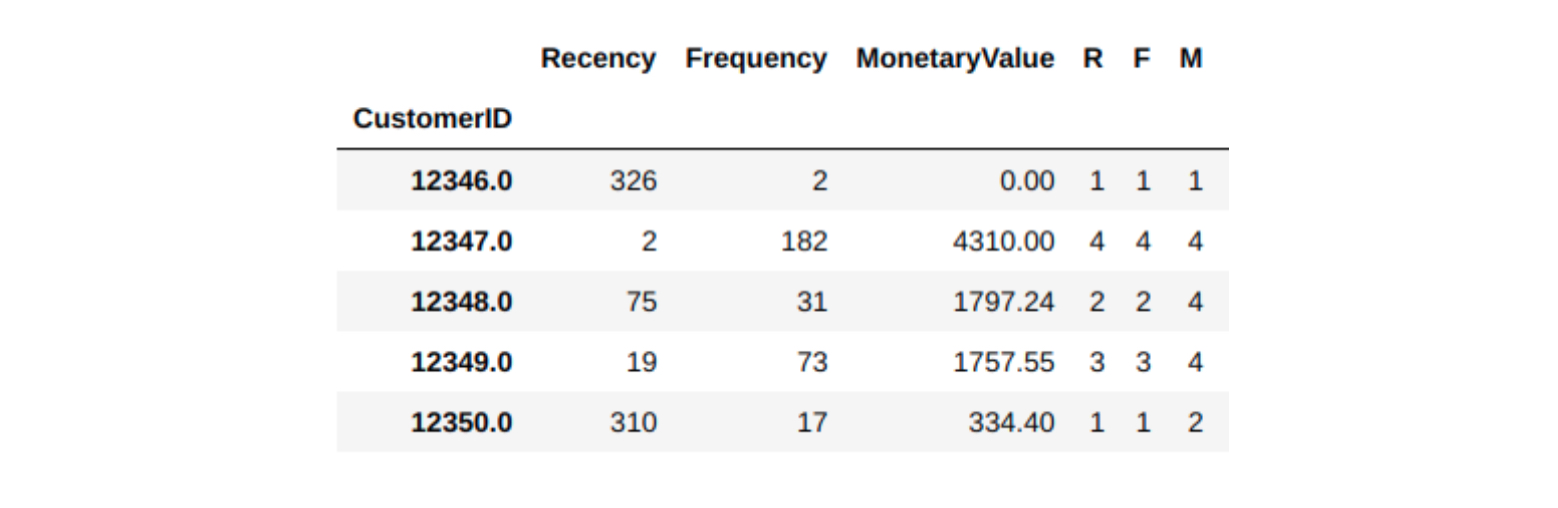Click the Frequency value 31
This screenshot has width=1558, height=508.
[x=812, y=301]
